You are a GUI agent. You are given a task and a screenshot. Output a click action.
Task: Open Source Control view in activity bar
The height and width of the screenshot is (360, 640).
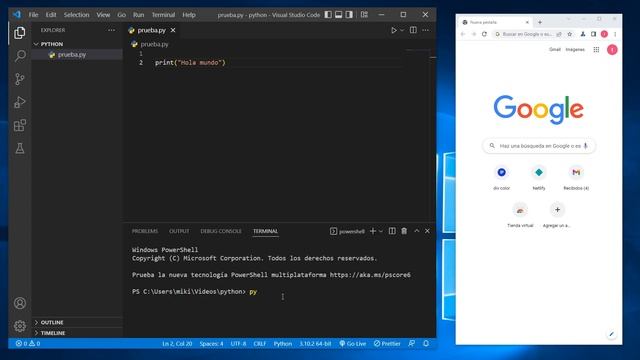[x=20, y=79]
